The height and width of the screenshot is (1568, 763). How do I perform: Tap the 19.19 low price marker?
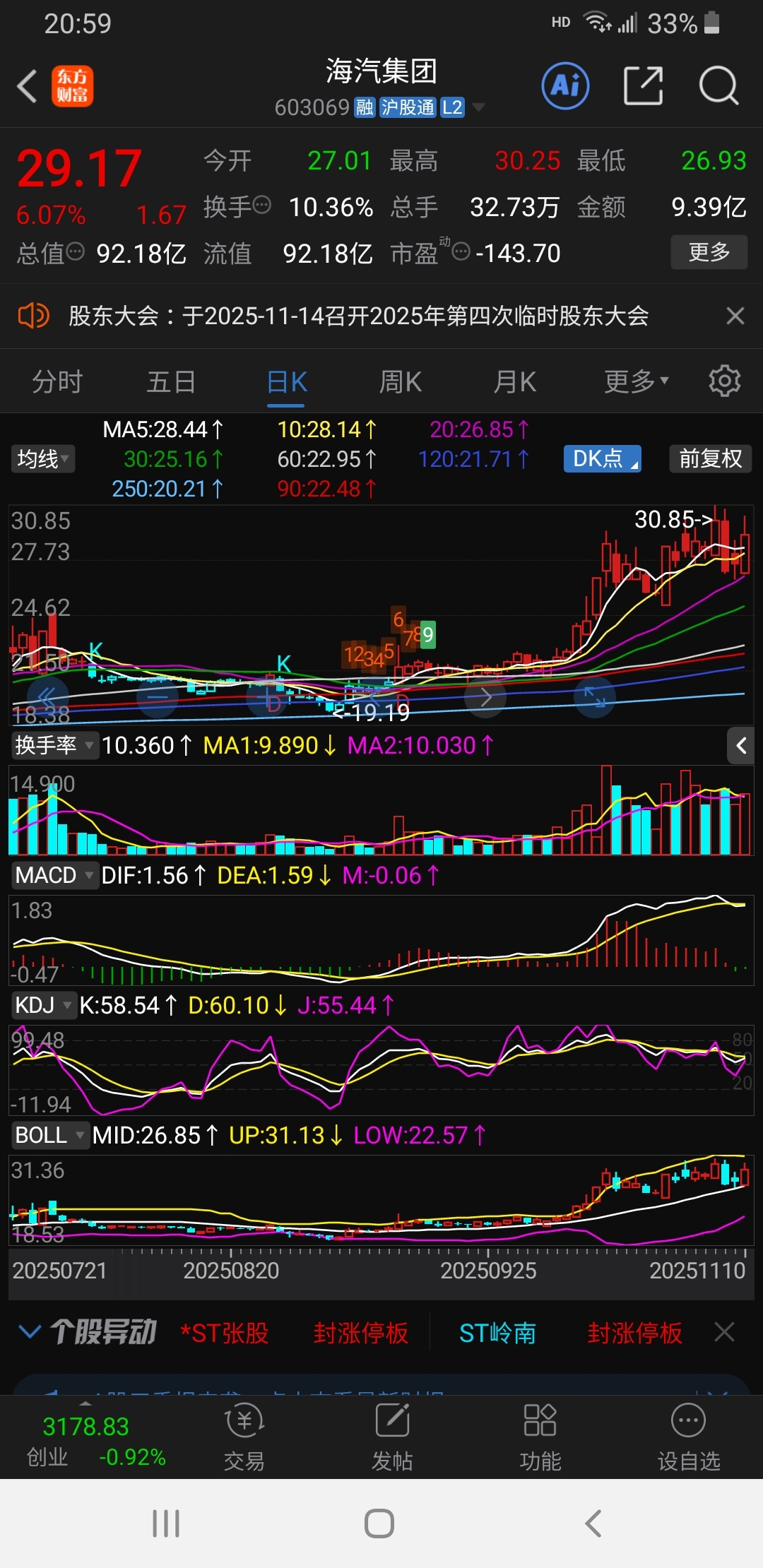371,713
